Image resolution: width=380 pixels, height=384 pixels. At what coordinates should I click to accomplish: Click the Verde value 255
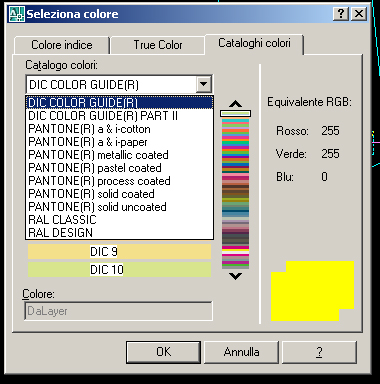pyautogui.click(x=330, y=154)
